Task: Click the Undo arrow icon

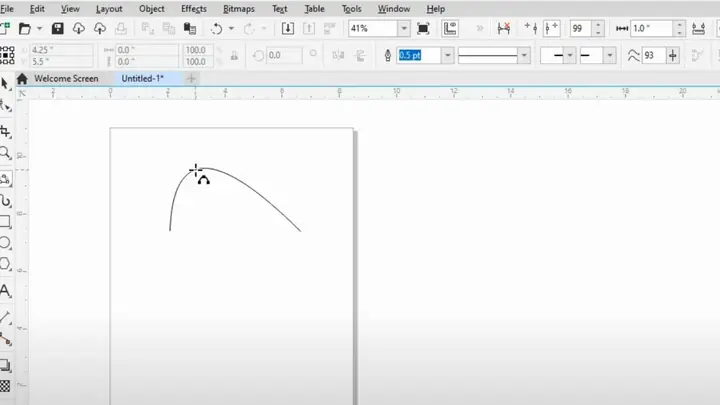Action: tap(216, 28)
